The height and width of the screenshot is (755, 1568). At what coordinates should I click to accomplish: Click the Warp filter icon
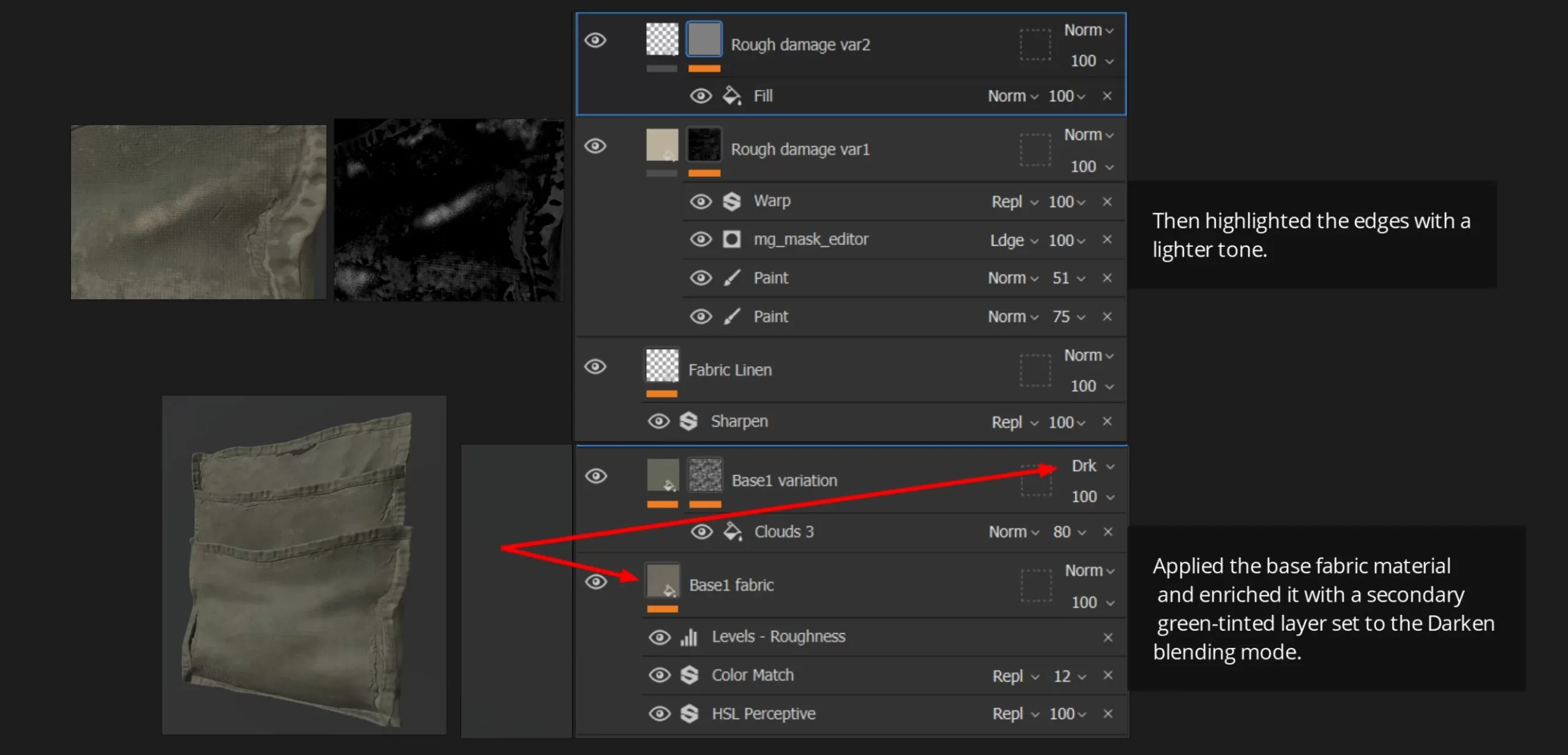(732, 201)
